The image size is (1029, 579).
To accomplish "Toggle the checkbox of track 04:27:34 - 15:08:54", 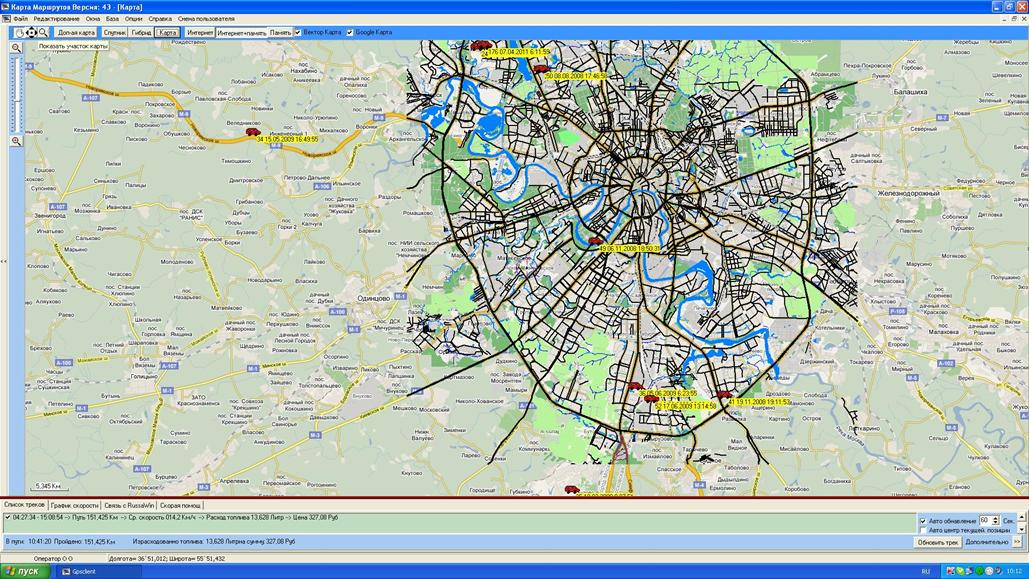I will pos(8,517).
